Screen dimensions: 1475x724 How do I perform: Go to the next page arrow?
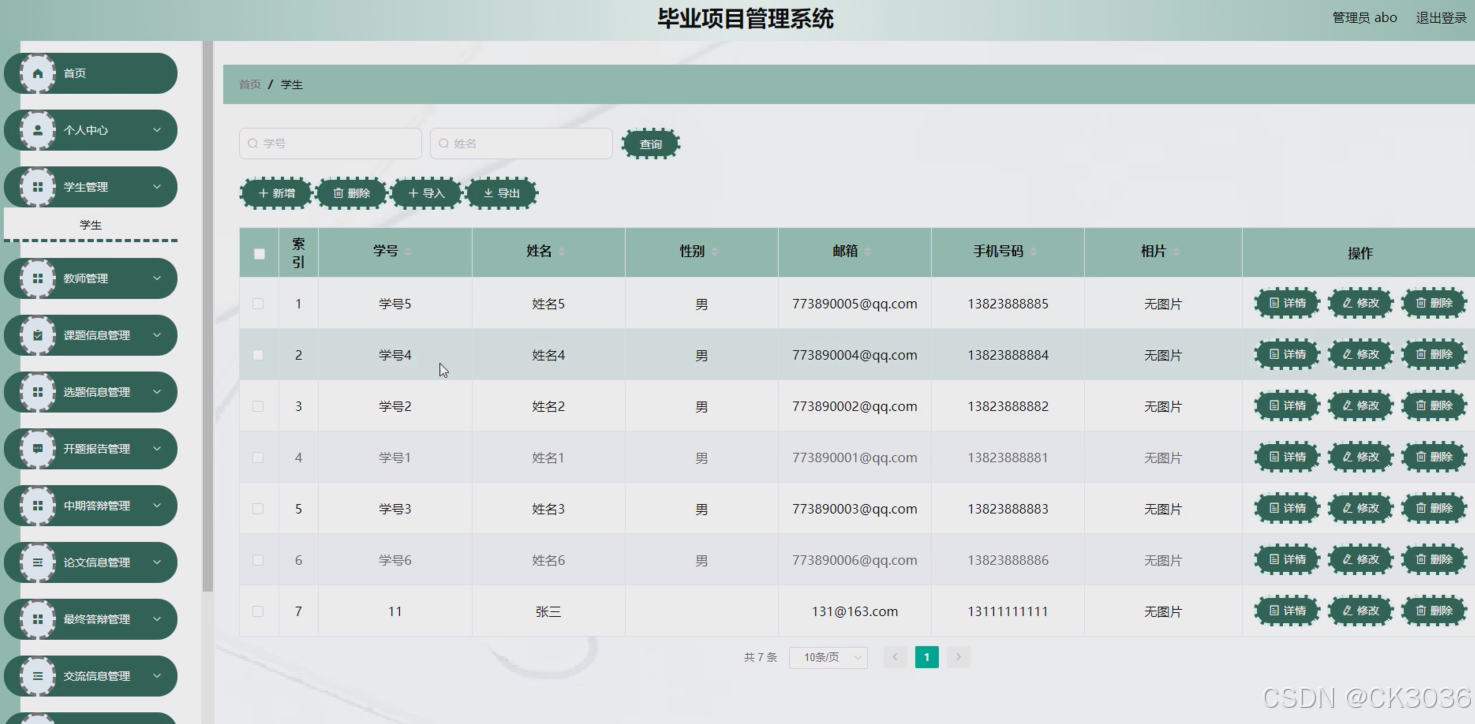point(958,657)
